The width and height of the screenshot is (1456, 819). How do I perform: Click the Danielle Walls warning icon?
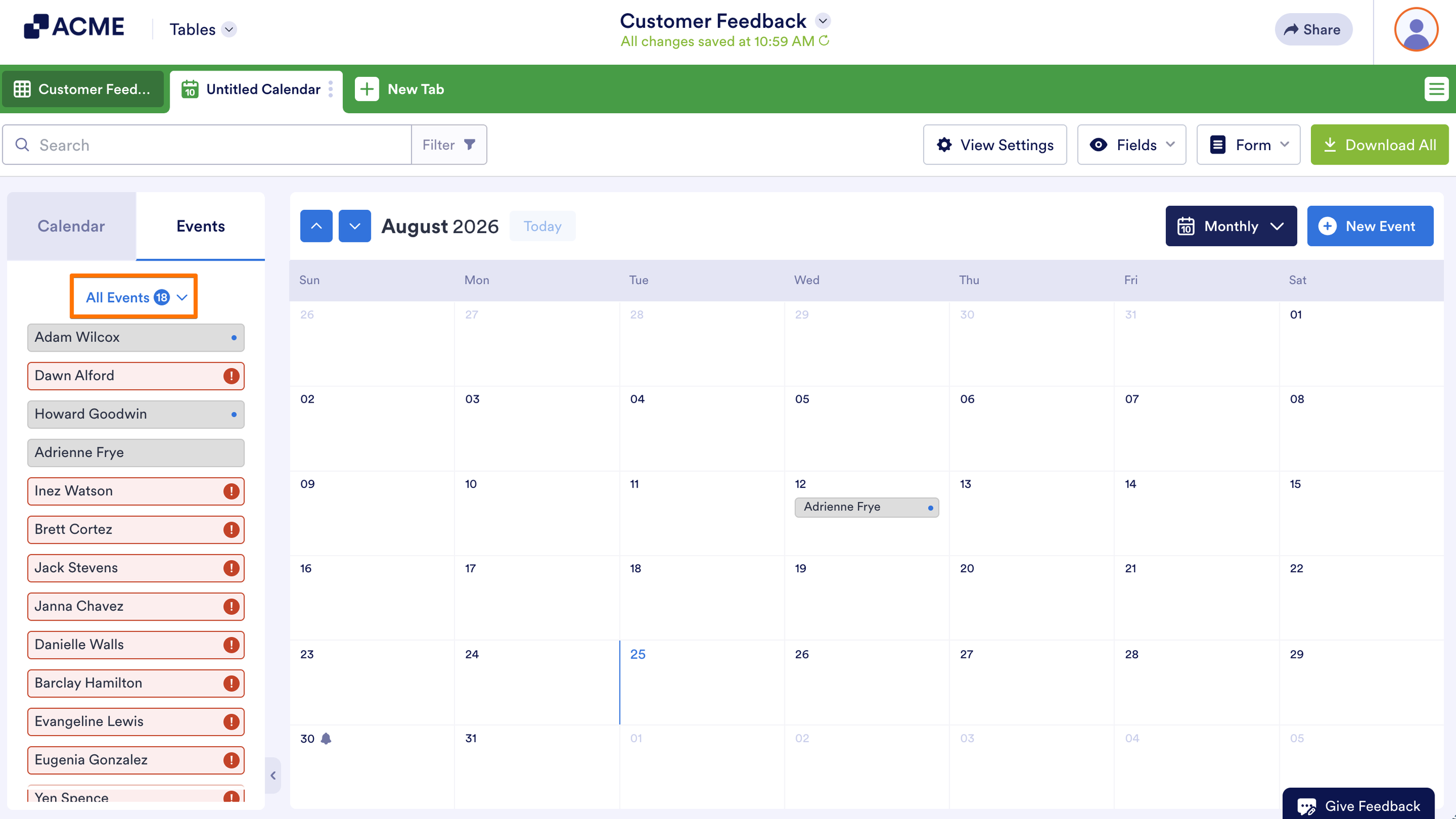click(x=231, y=645)
